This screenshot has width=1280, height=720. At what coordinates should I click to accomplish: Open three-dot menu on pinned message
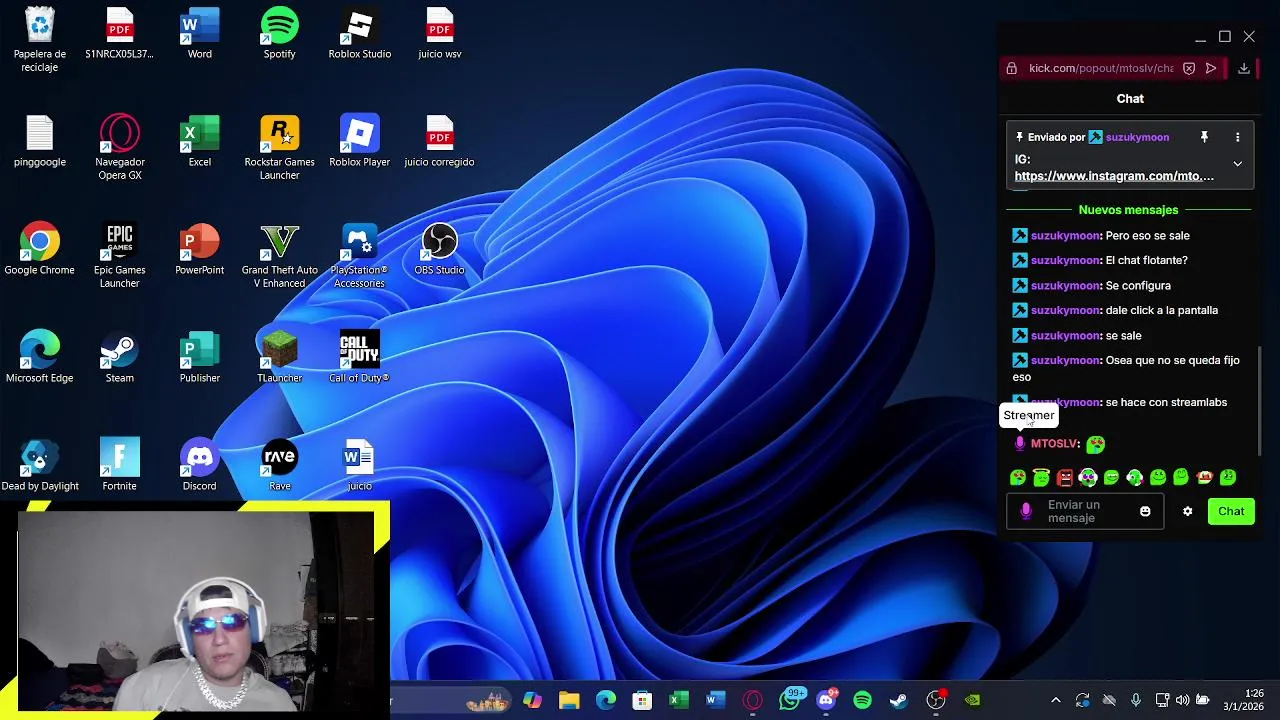(x=1237, y=137)
